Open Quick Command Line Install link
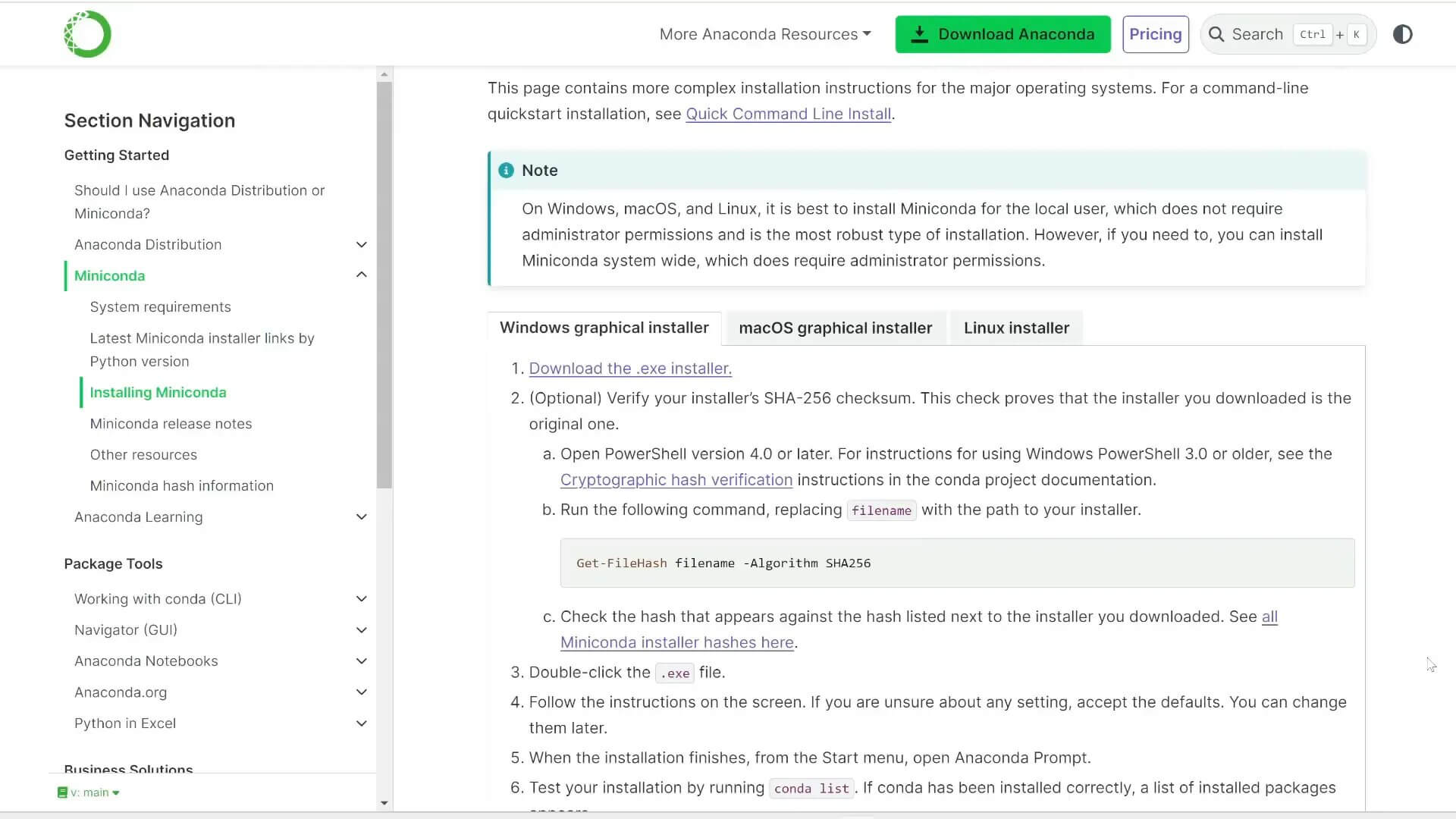Viewport: 1456px width, 819px height. [788, 114]
